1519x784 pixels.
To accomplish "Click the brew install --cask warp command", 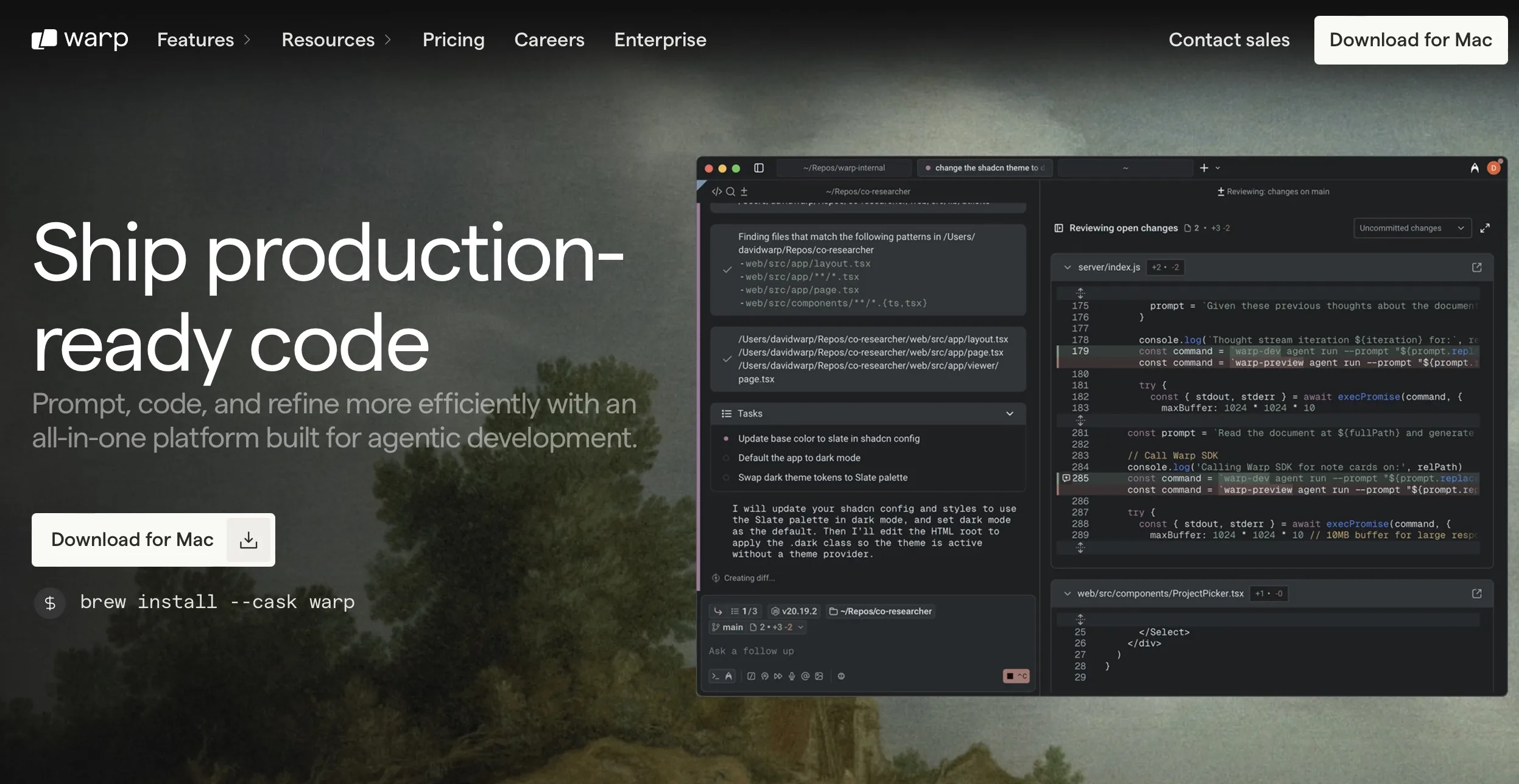I will coord(217,602).
